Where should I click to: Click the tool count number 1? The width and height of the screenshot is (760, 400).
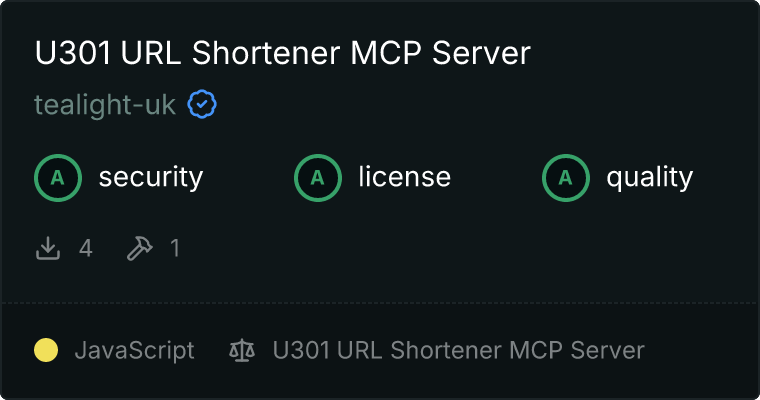point(175,248)
